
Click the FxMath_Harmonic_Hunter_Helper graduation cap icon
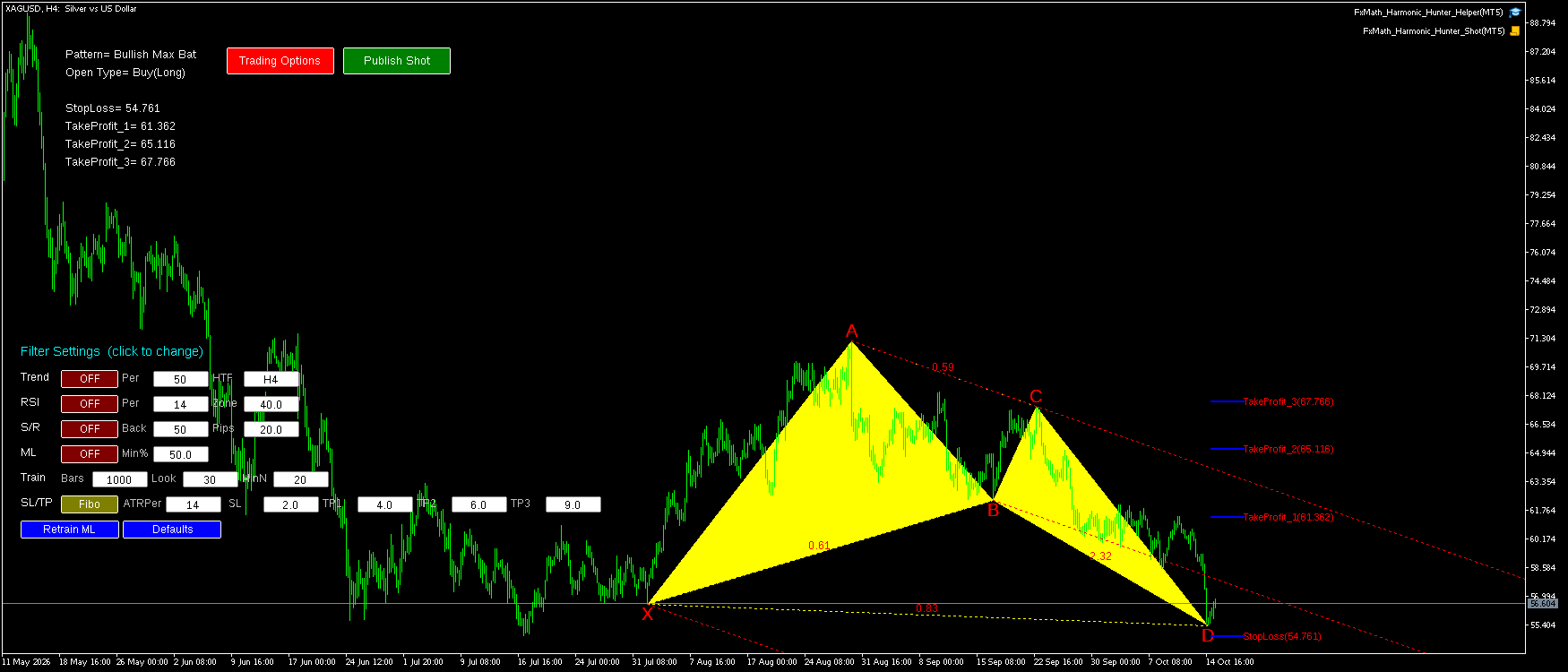pyautogui.click(x=1514, y=13)
